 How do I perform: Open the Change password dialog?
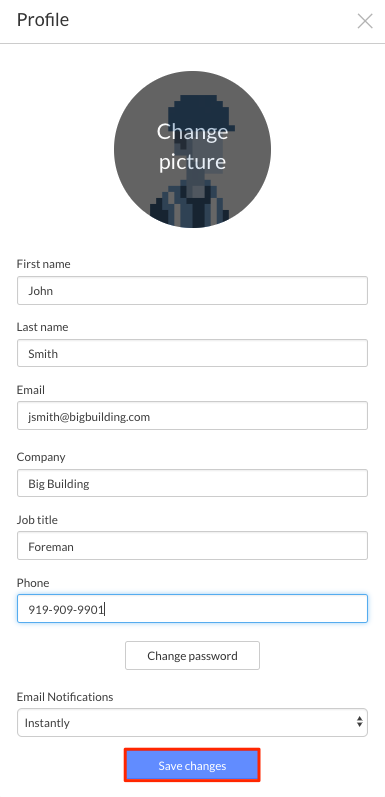tap(192, 656)
